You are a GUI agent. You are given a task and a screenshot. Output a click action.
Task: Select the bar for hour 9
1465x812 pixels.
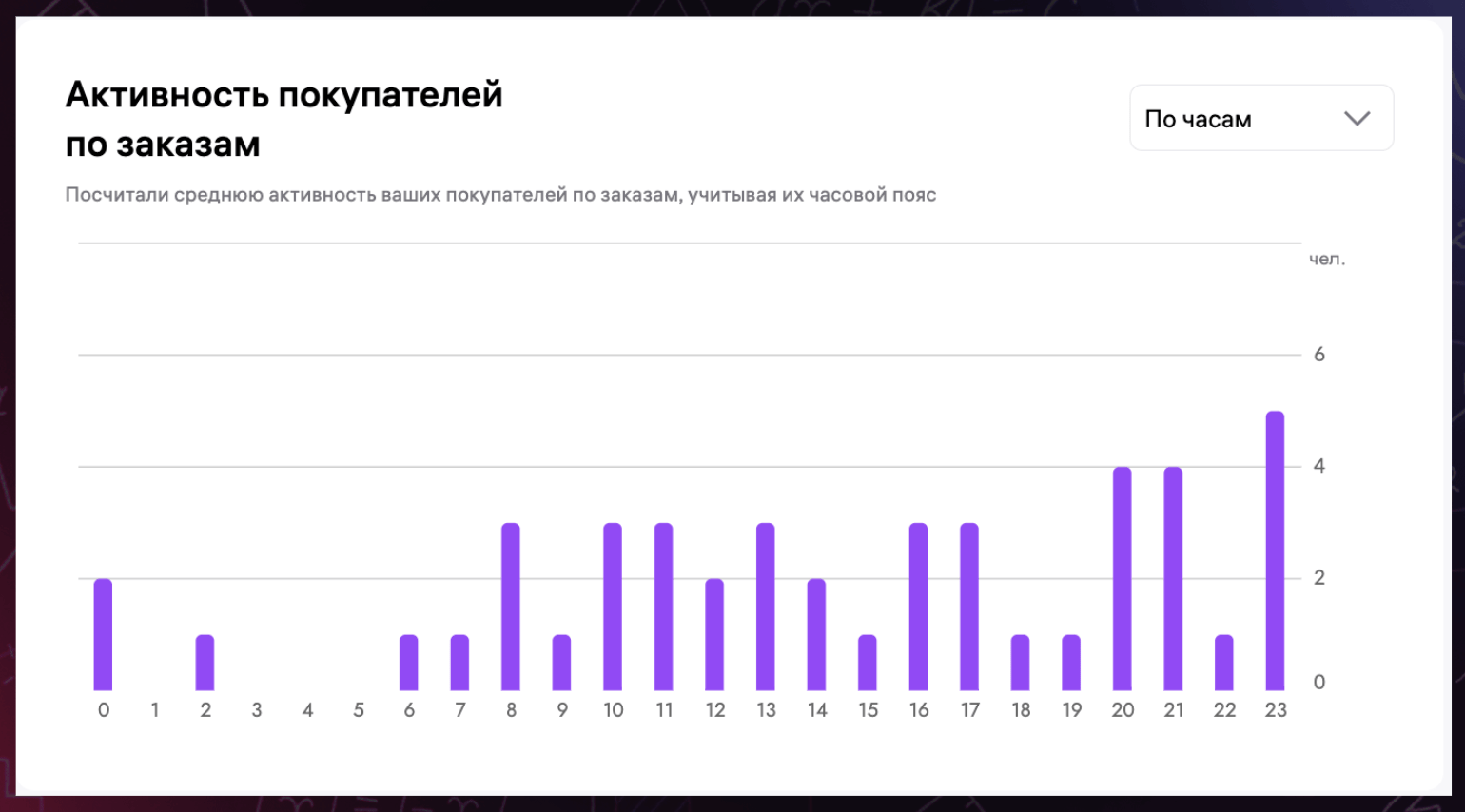[x=561, y=663]
